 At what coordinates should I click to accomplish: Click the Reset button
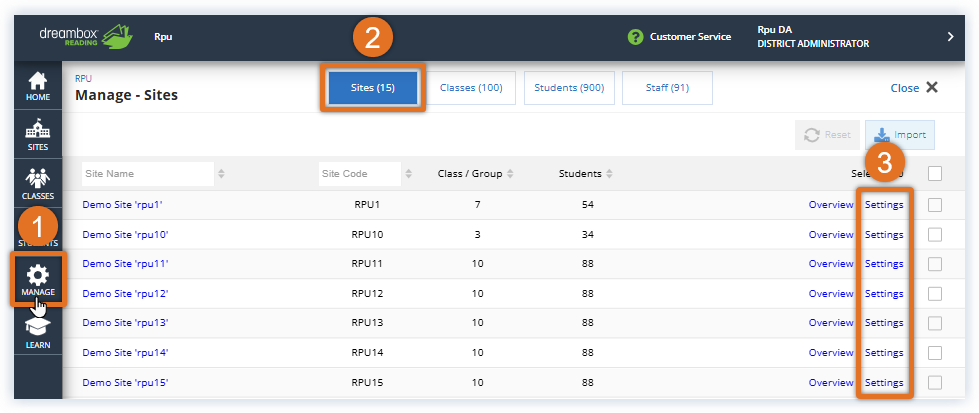827,135
